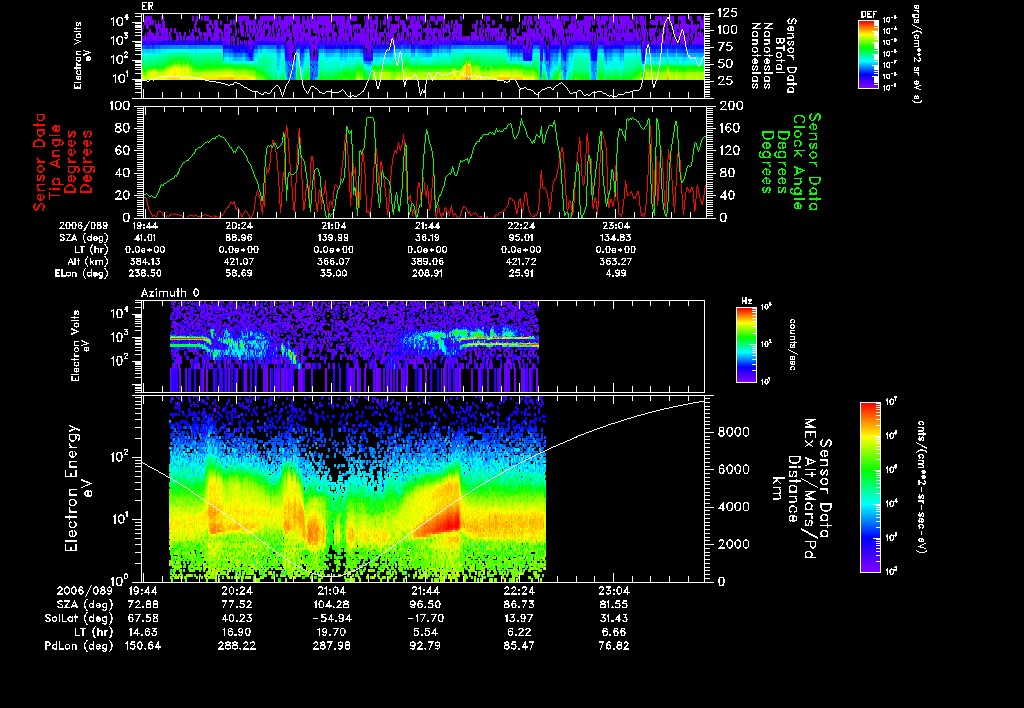Click the SZA value "95.01"
This screenshot has height=708, width=1024.
[x=521, y=238]
